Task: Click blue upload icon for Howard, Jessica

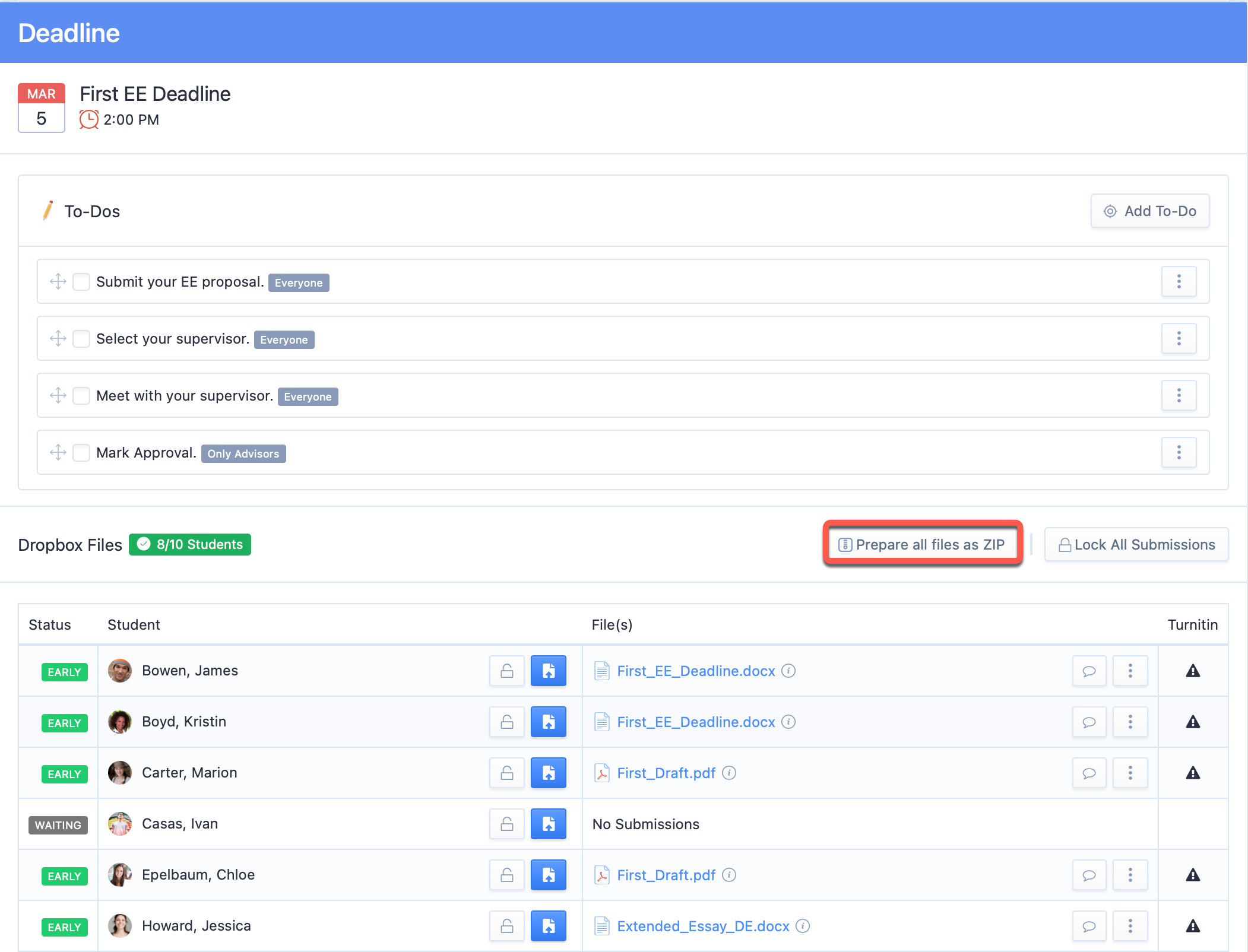Action: 549,926
